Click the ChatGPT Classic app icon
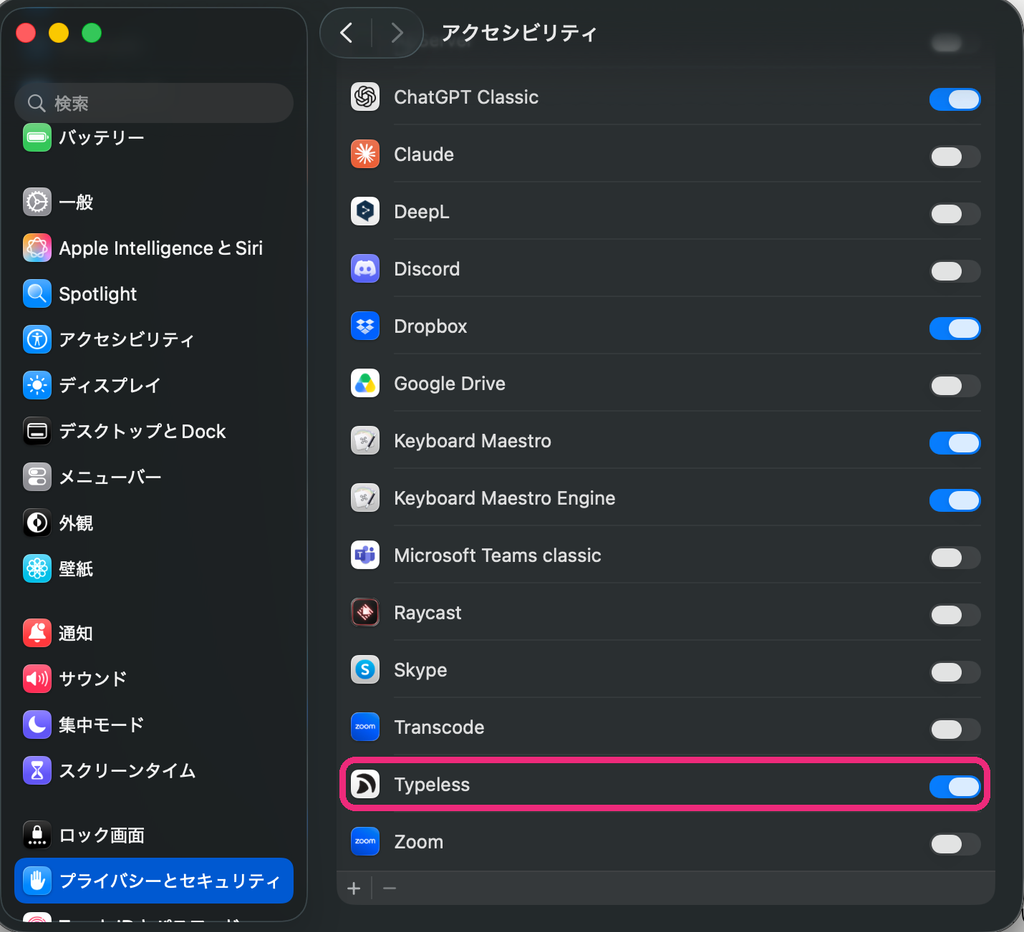 365,97
